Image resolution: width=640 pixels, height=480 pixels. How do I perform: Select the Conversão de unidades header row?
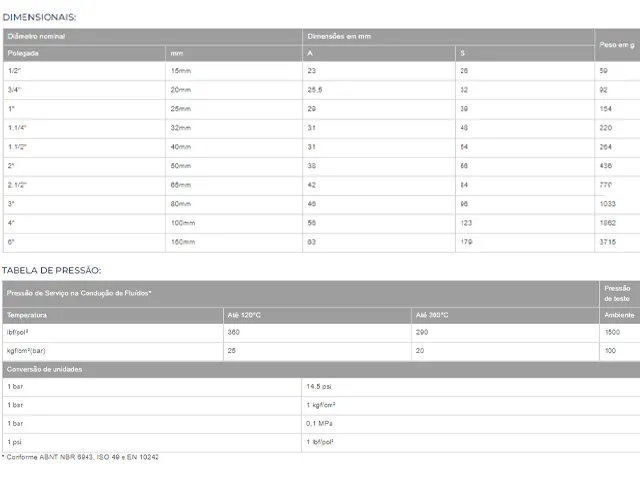coord(321,369)
